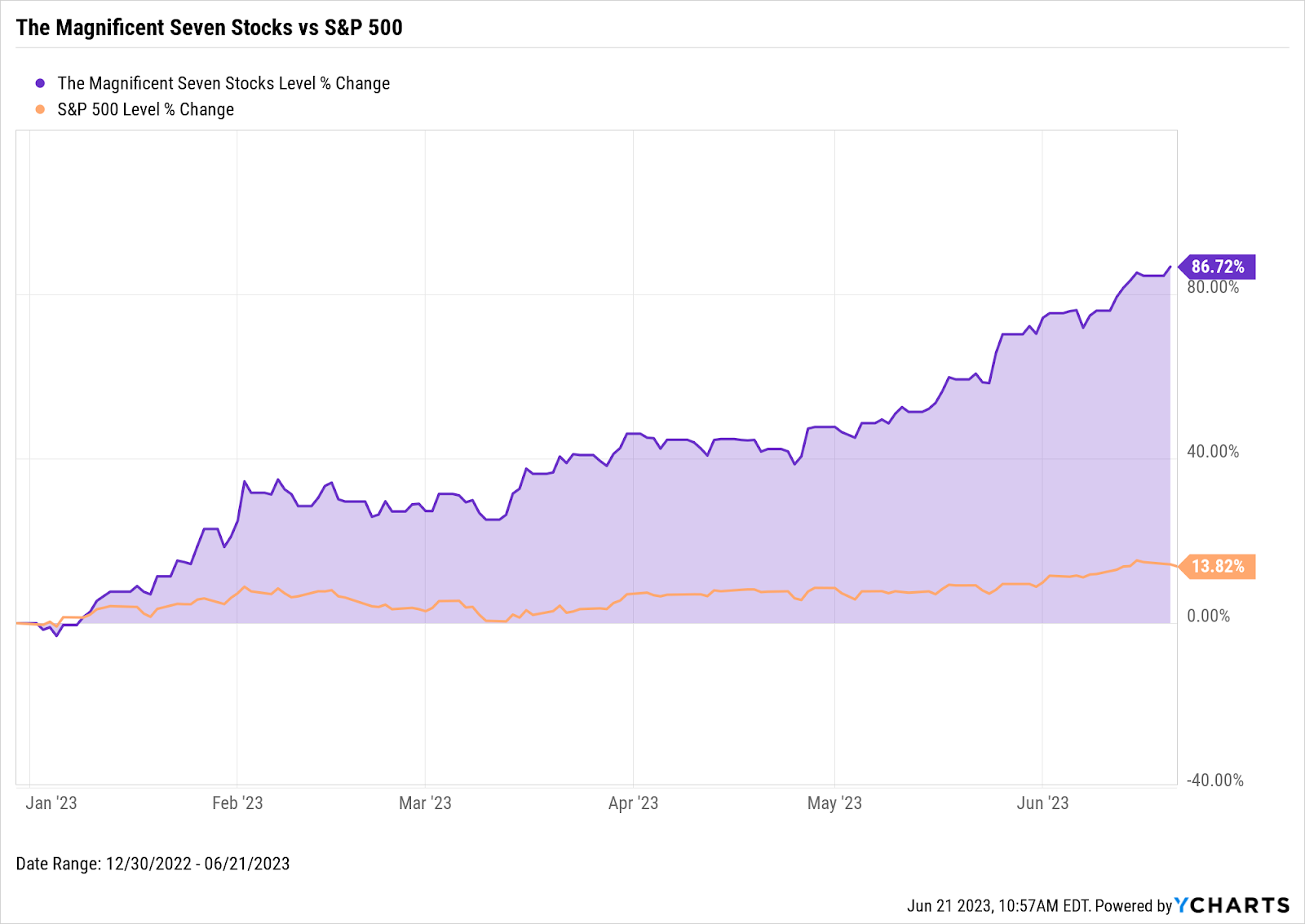Select the S&P 500 Level % Change label
The width and height of the screenshot is (1305, 924).
point(145,109)
